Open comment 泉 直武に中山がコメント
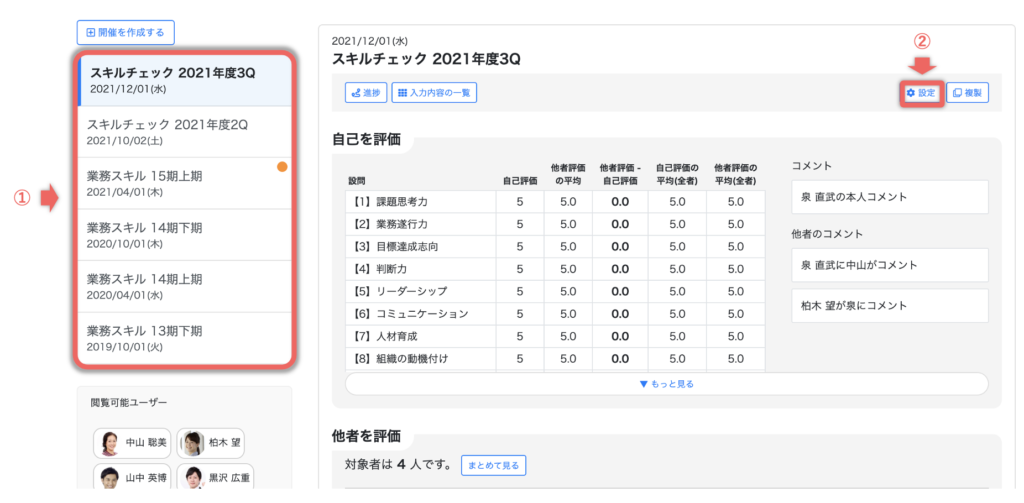 click(x=887, y=265)
